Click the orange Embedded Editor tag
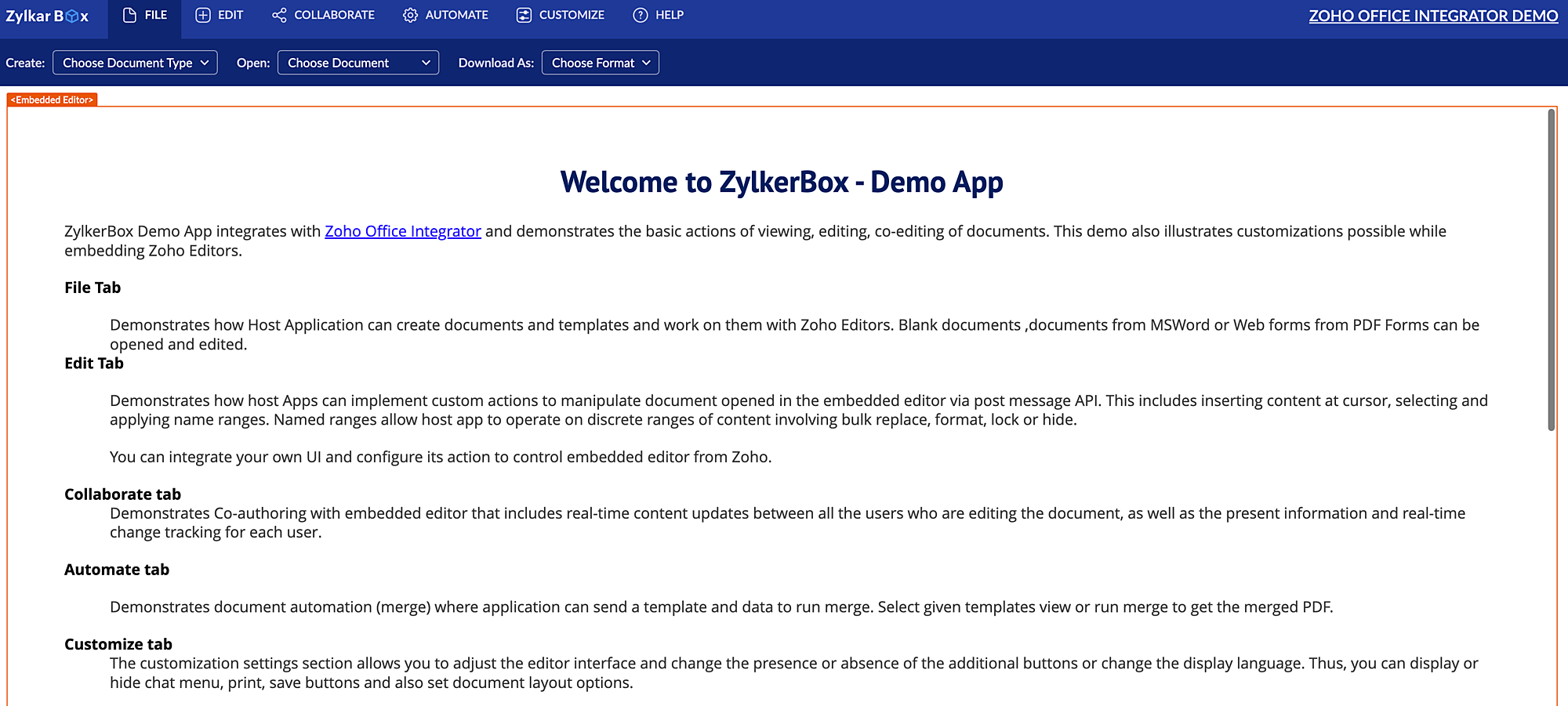This screenshot has width=1568, height=706. click(53, 100)
